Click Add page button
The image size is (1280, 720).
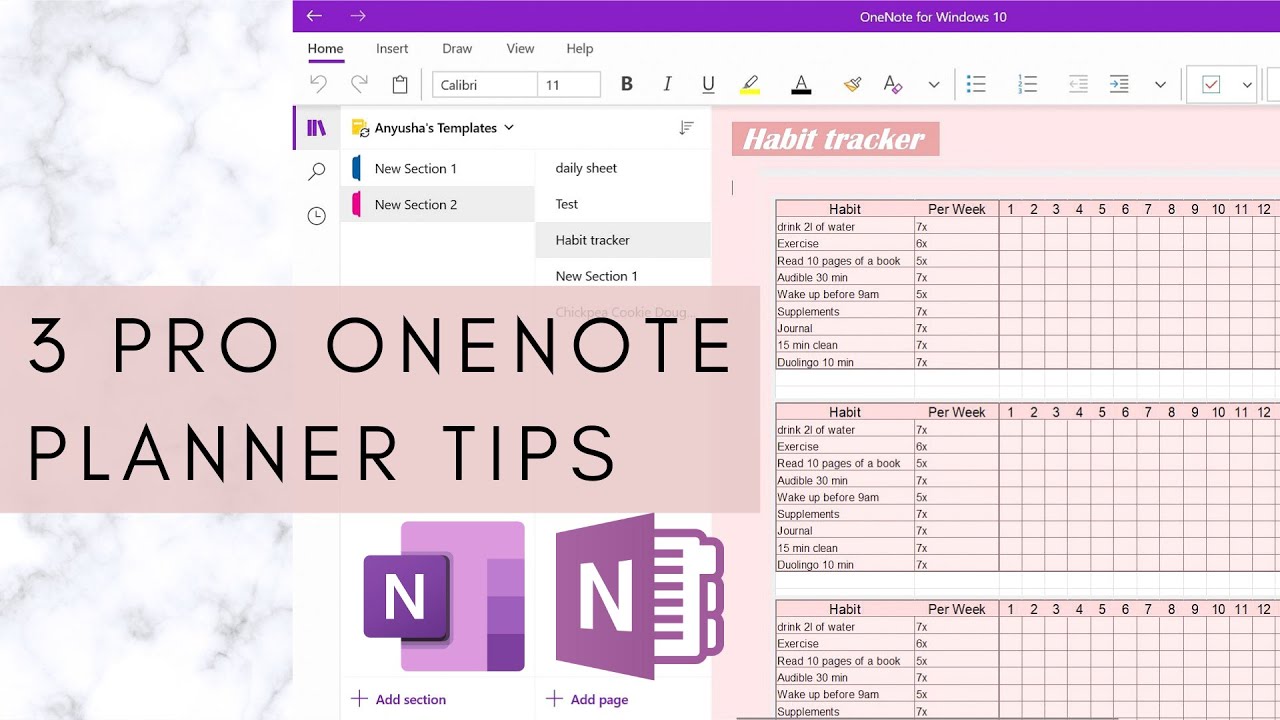588,699
